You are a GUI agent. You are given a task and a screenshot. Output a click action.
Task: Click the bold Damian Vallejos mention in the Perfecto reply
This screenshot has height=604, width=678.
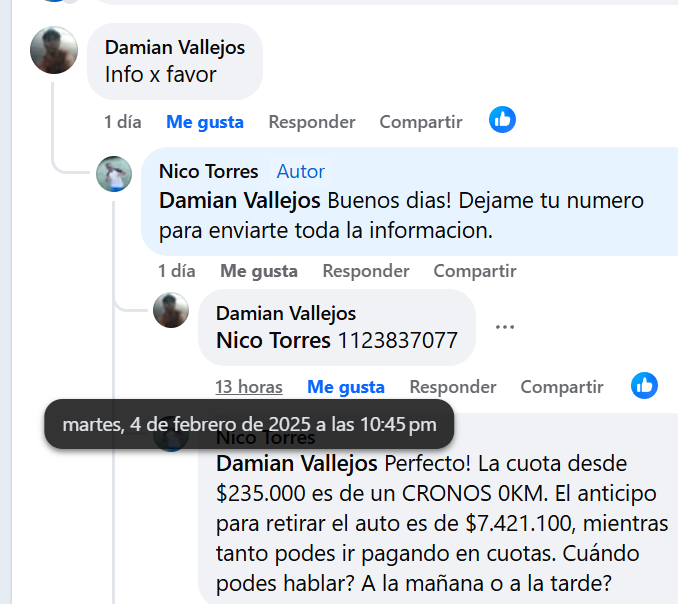coord(297,464)
